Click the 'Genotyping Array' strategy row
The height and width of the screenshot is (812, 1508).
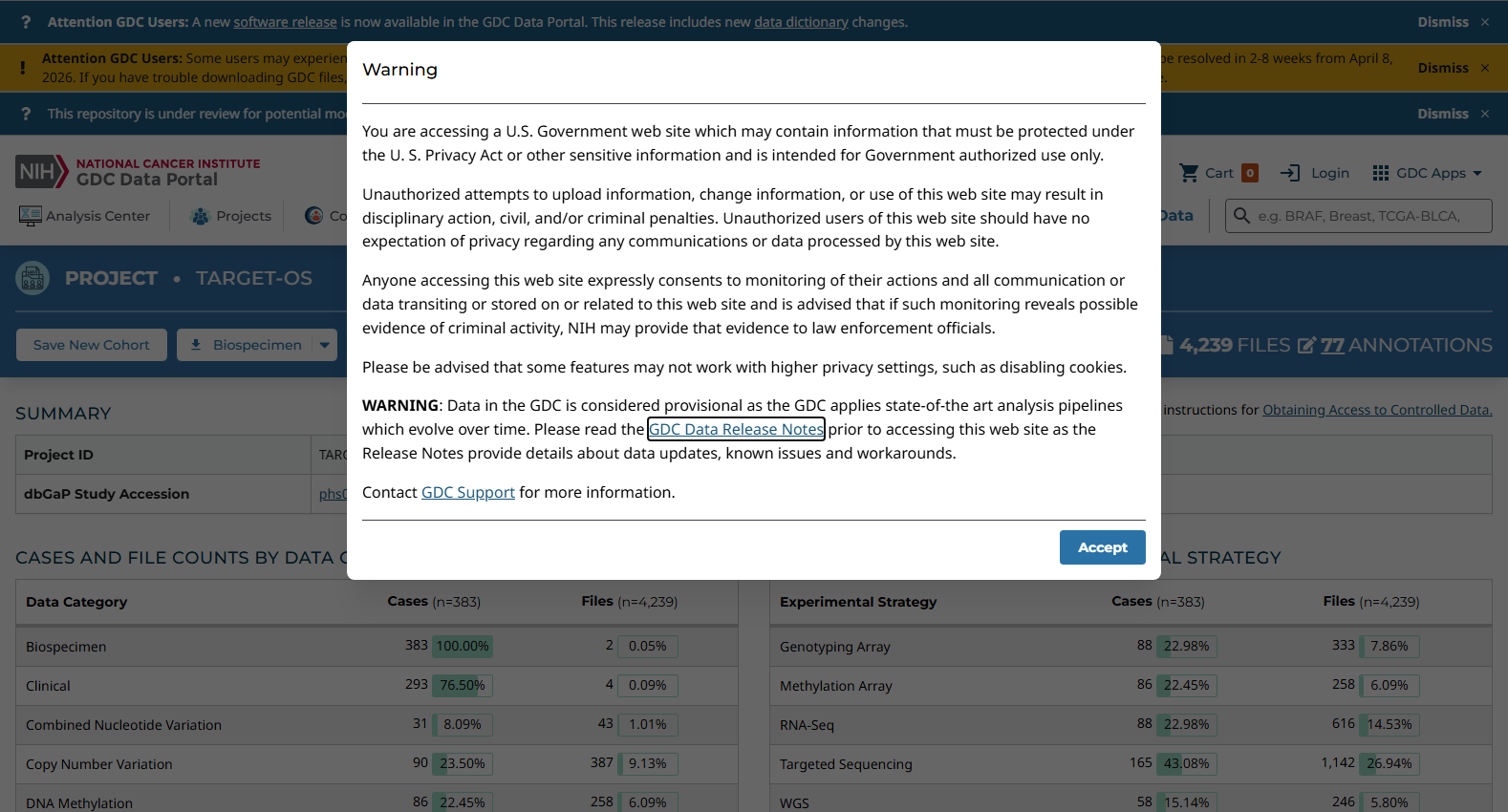1131,647
